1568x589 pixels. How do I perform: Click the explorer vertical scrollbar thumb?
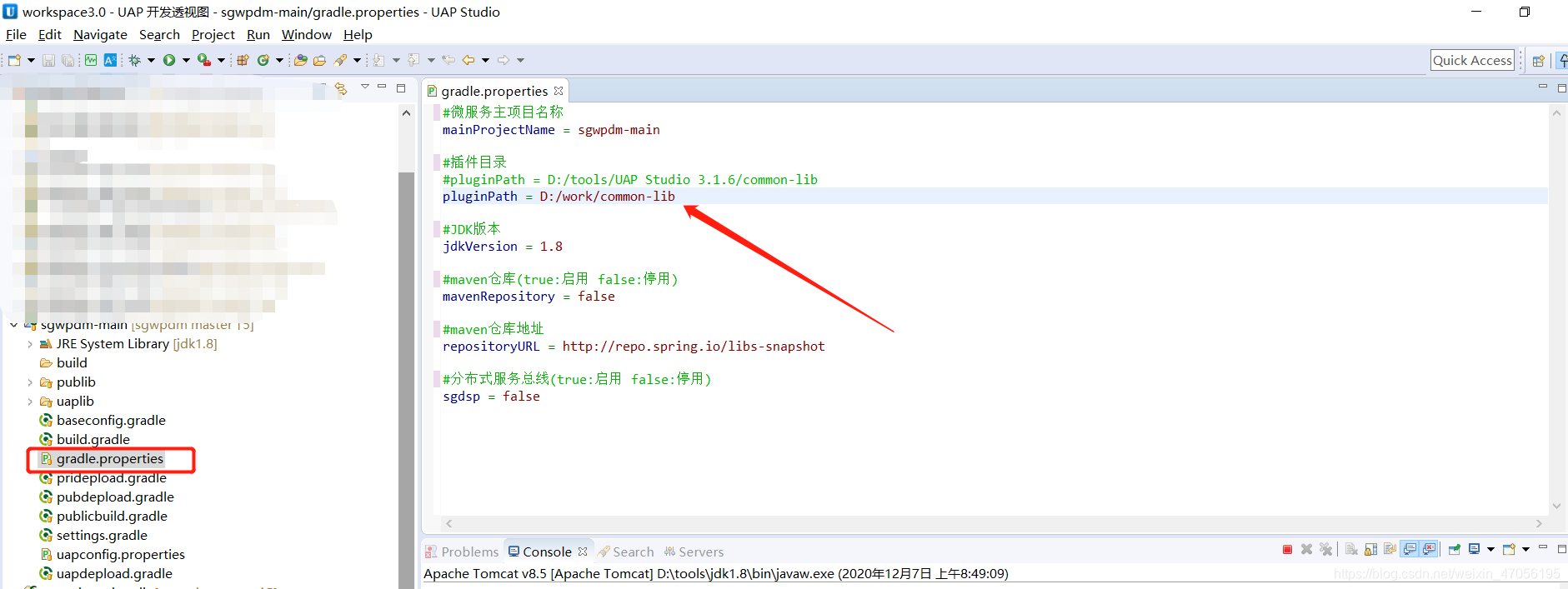(x=406, y=379)
